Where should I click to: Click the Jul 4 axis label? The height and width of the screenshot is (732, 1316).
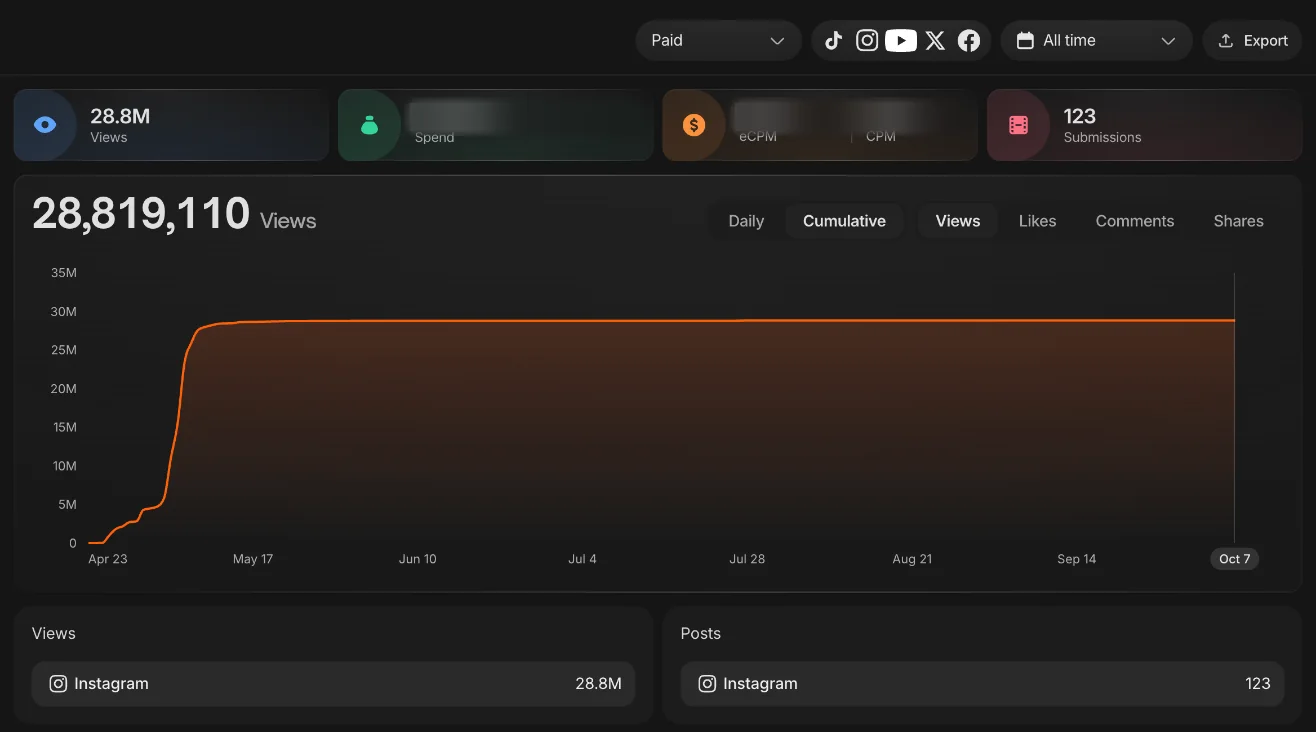coord(582,559)
